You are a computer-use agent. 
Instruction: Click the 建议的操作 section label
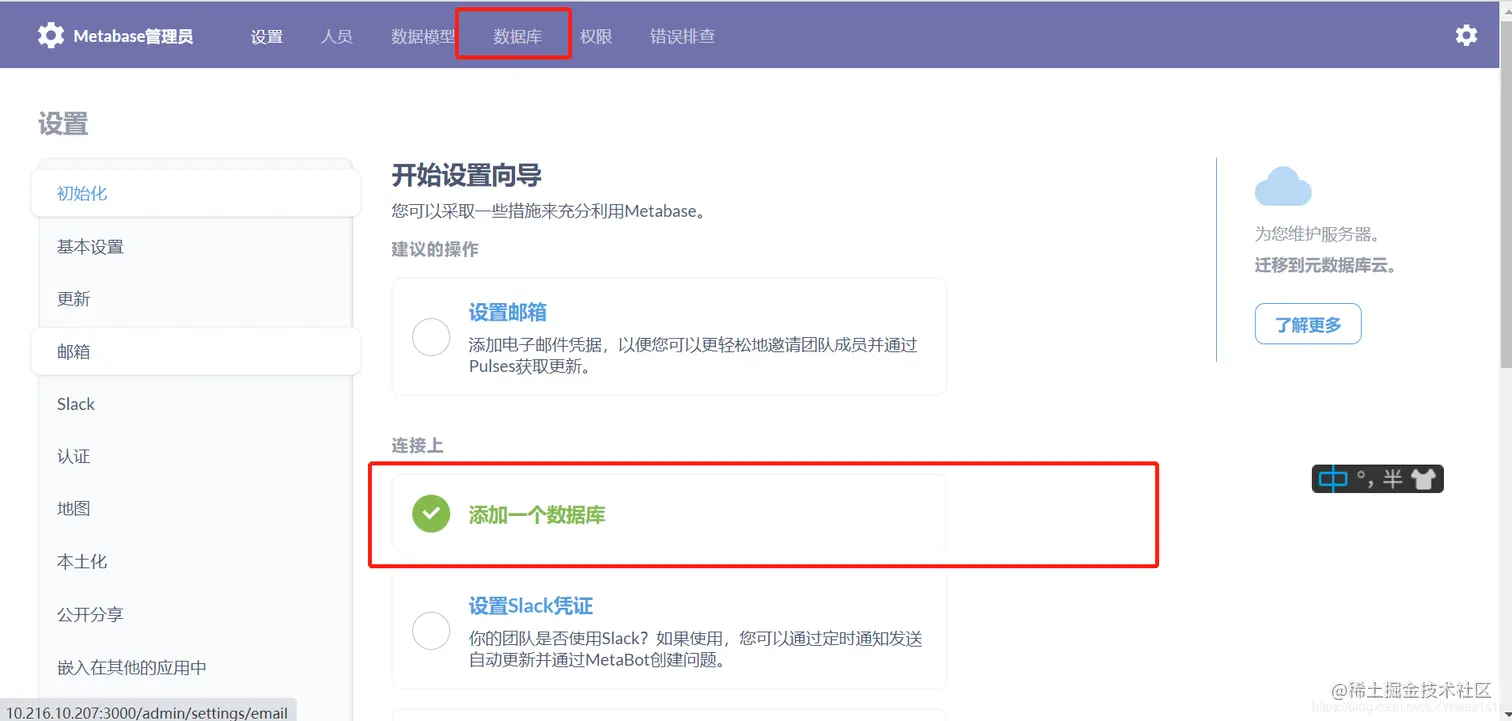[435, 249]
